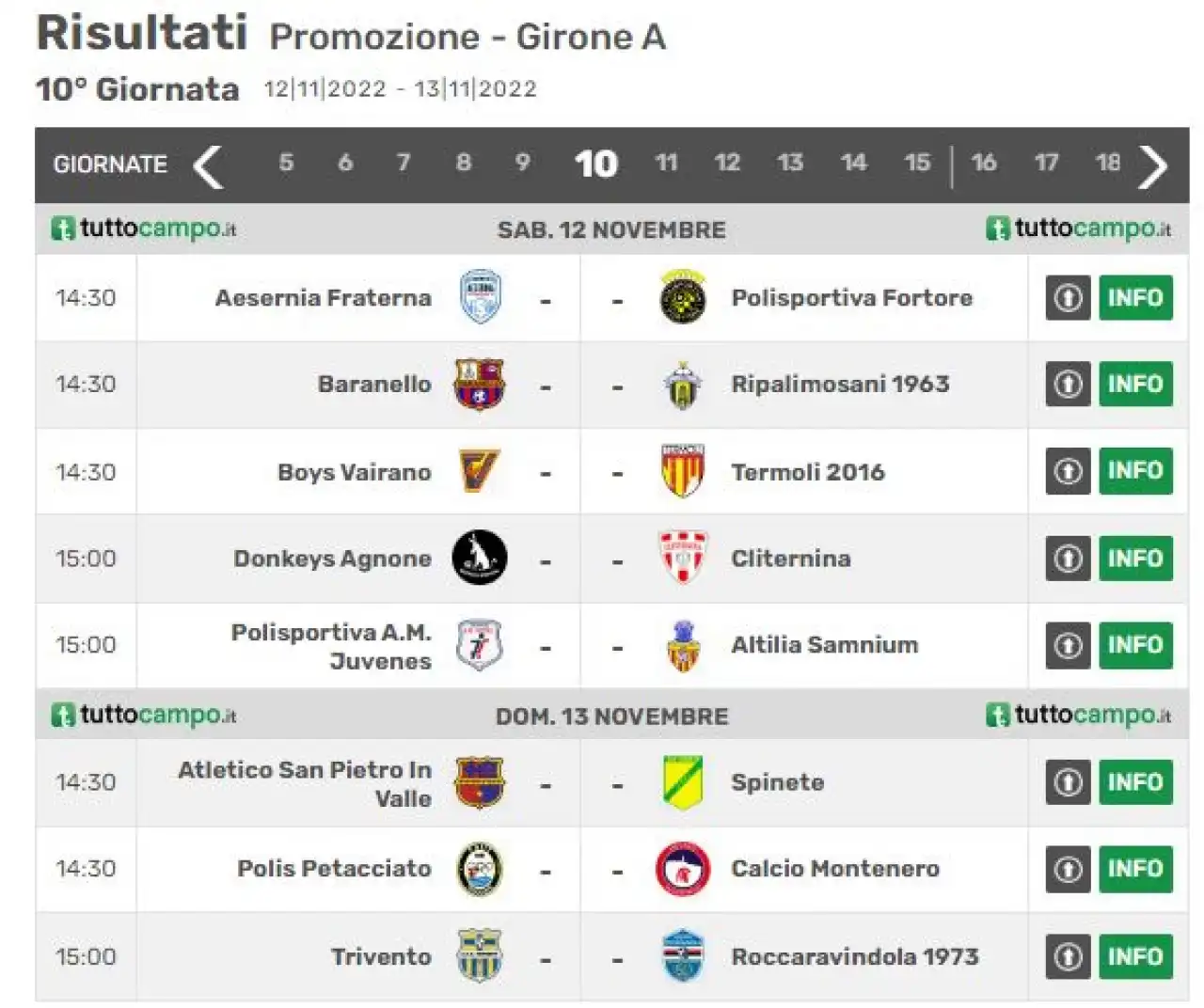Click the Aesernia Fraterna team crest

(x=480, y=297)
